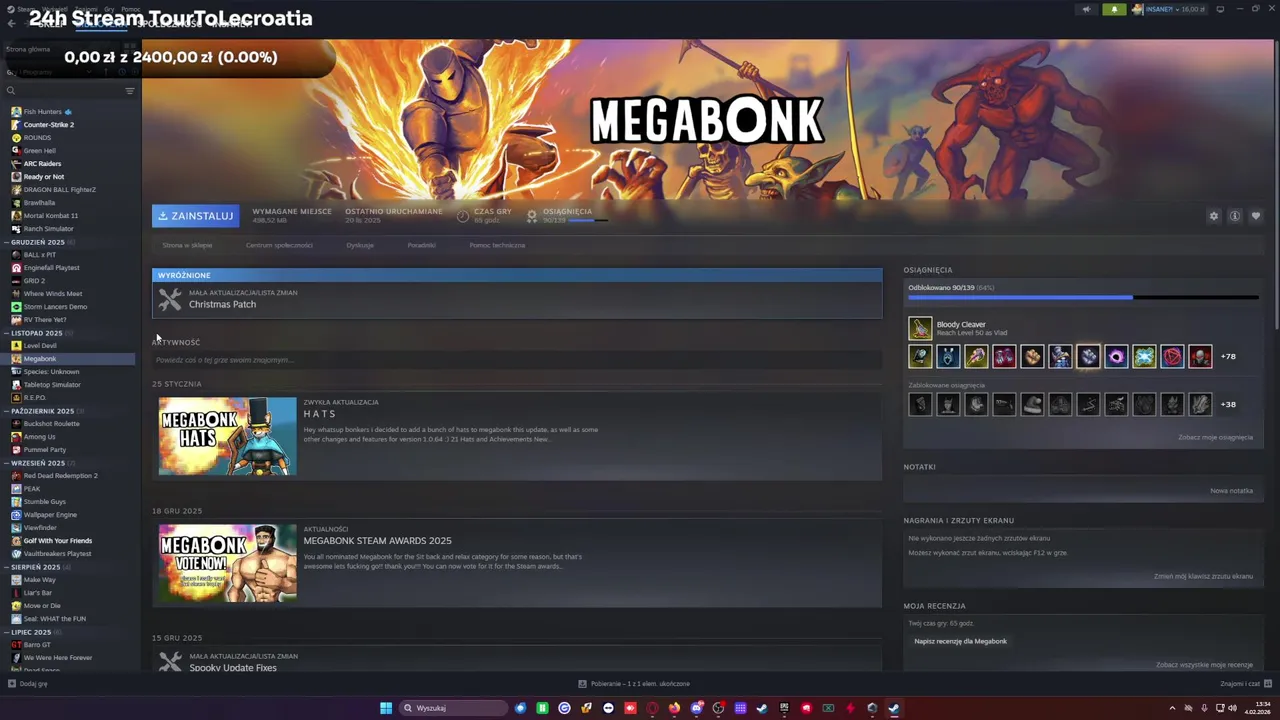
Task: Click the Add game plus icon
Action: coord(11,684)
